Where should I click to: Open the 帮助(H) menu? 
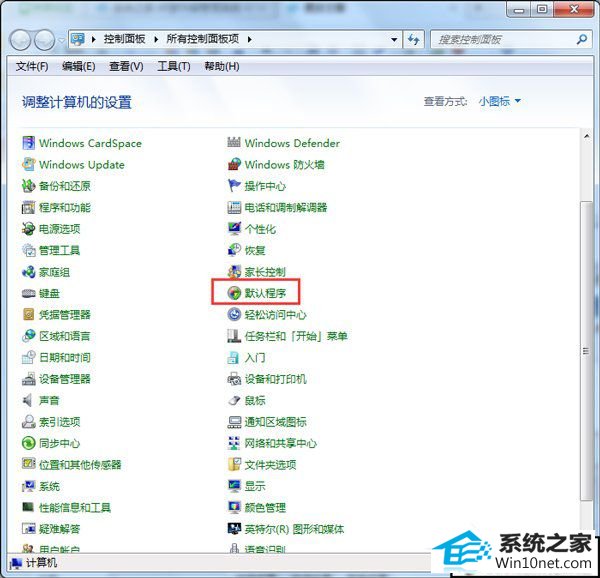[222, 67]
